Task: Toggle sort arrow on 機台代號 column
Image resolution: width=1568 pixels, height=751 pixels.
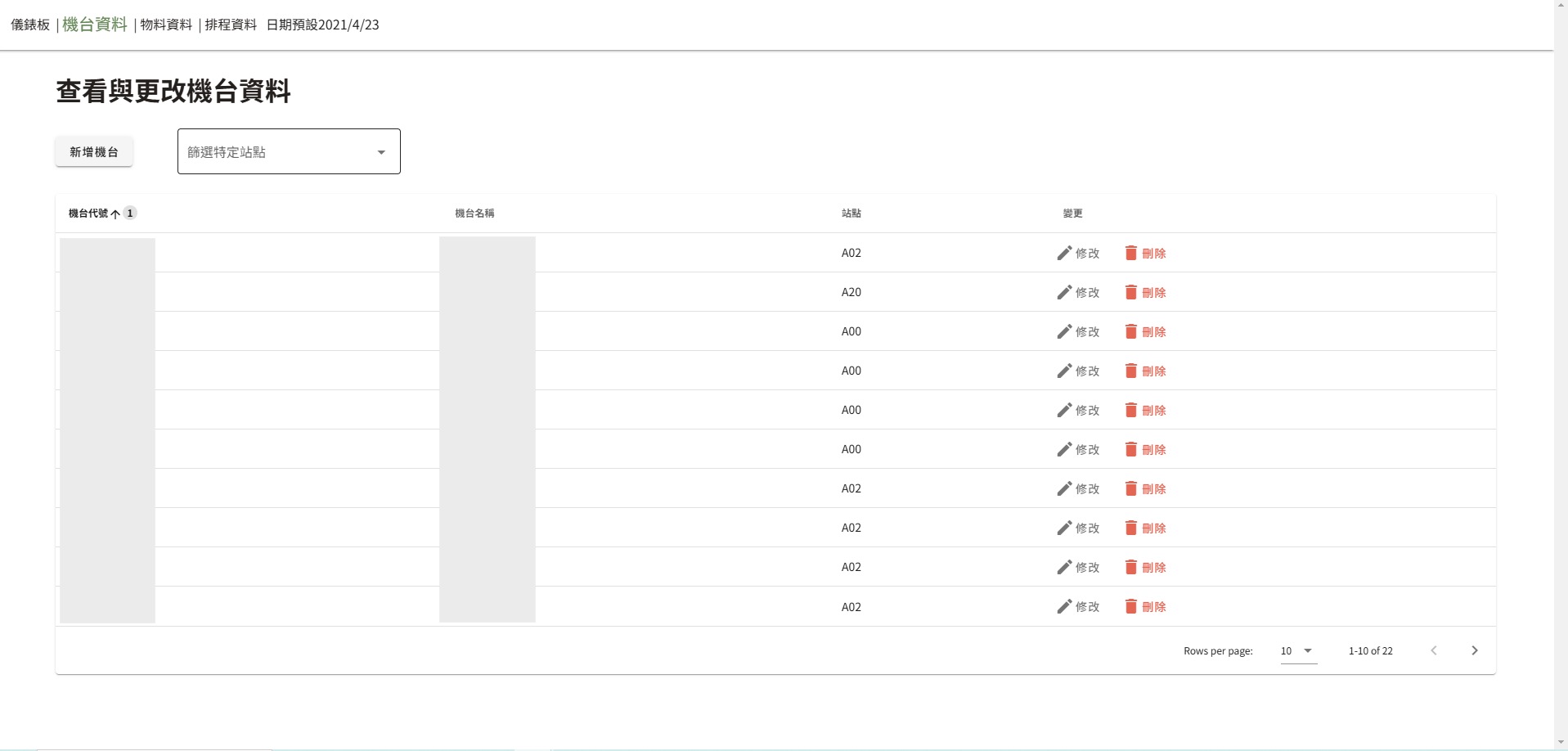Action: [x=115, y=214]
